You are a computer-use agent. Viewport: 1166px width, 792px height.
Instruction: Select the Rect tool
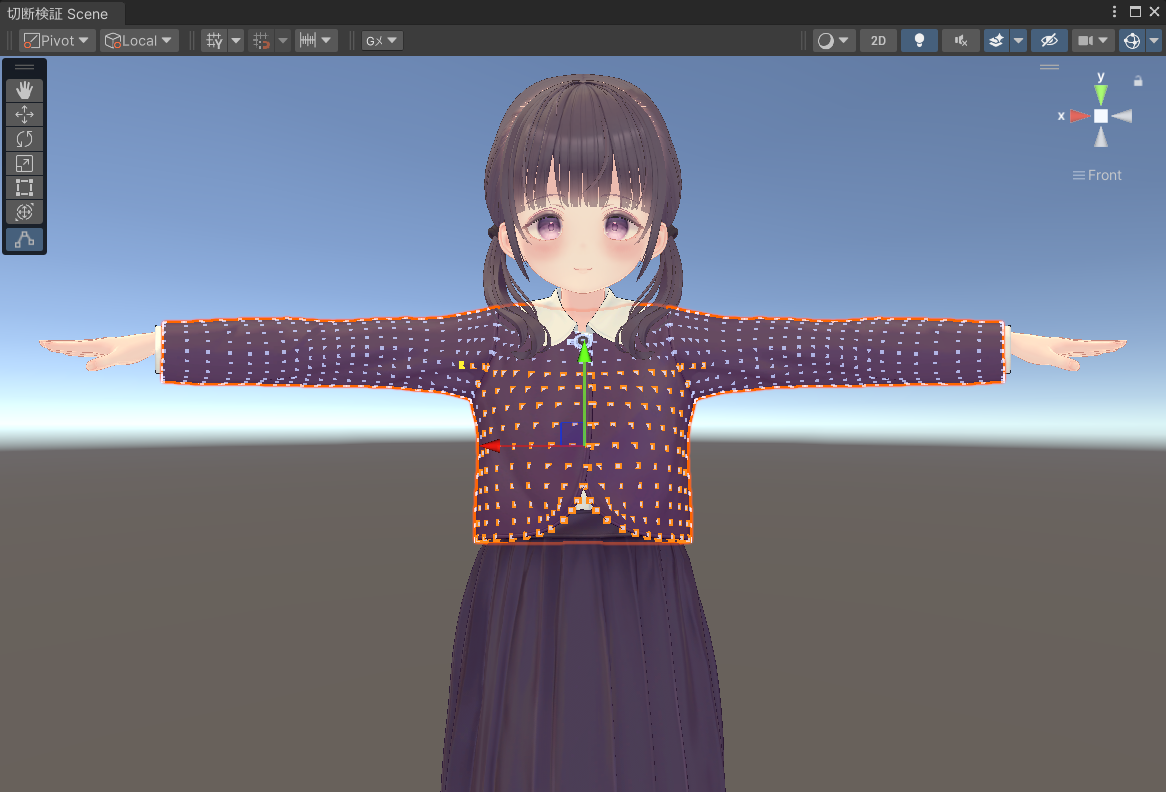click(25, 187)
